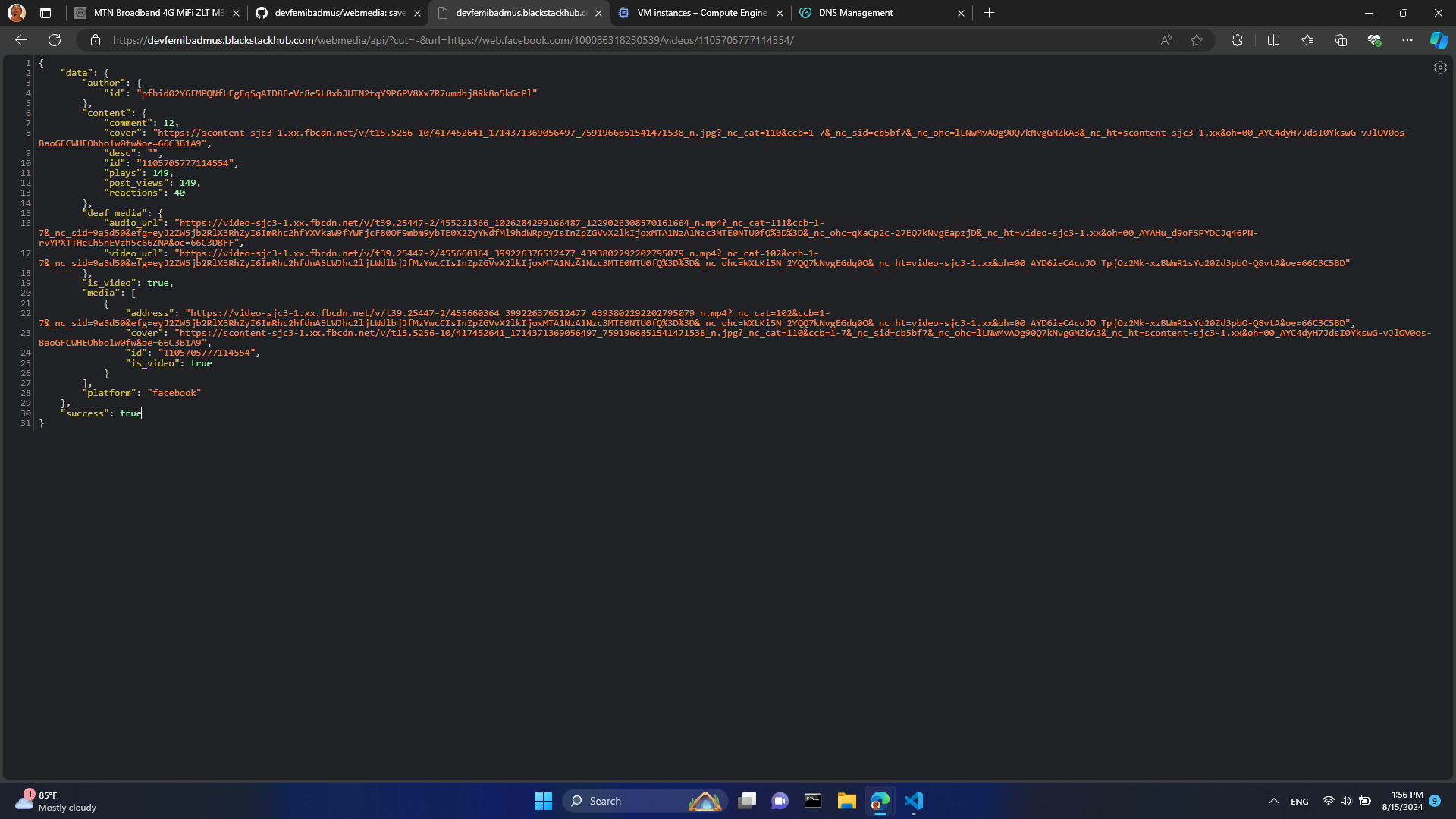Click the browser Back arrow button

[x=21, y=40]
